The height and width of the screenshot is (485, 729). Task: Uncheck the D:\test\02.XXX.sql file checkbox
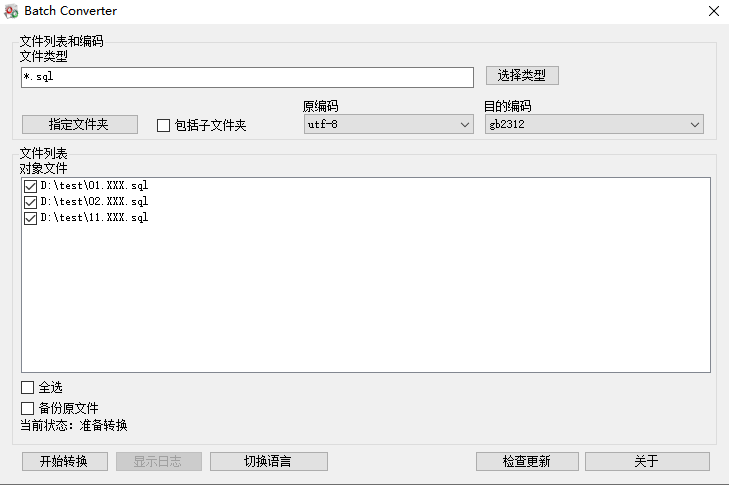(x=30, y=202)
